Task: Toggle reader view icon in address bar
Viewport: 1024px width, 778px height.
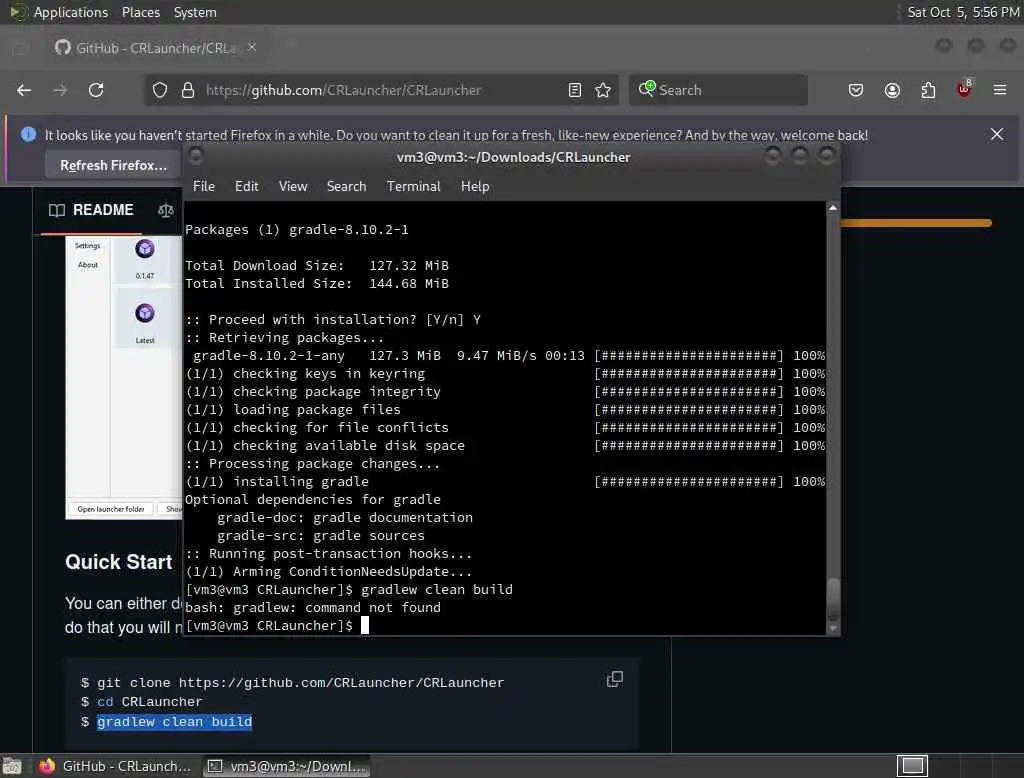Action: (575, 90)
